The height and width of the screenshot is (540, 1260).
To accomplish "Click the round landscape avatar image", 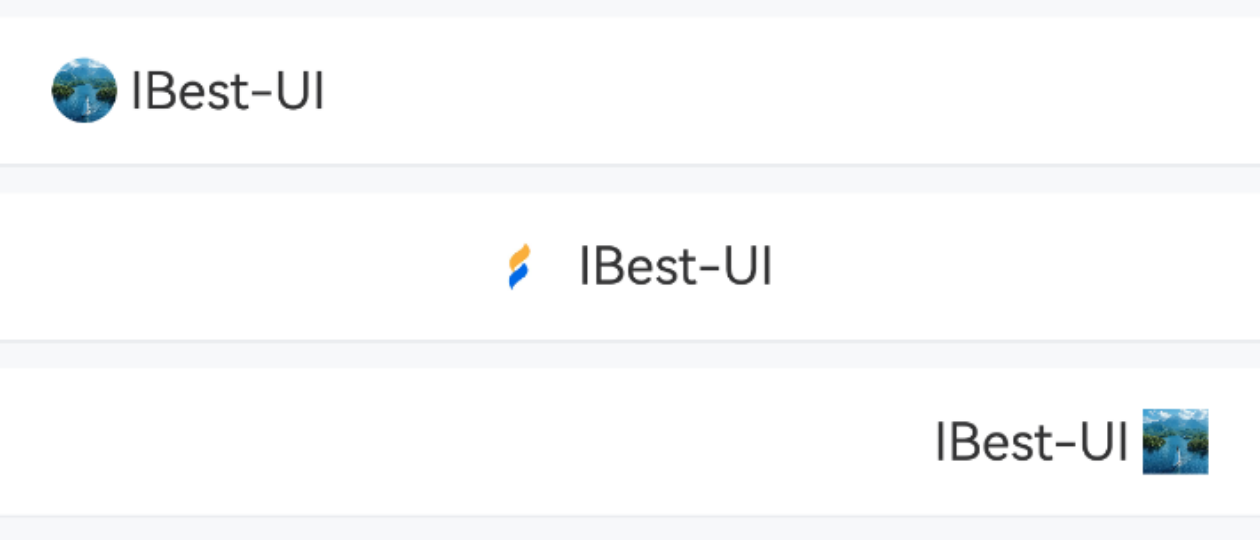I will click(x=84, y=90).
